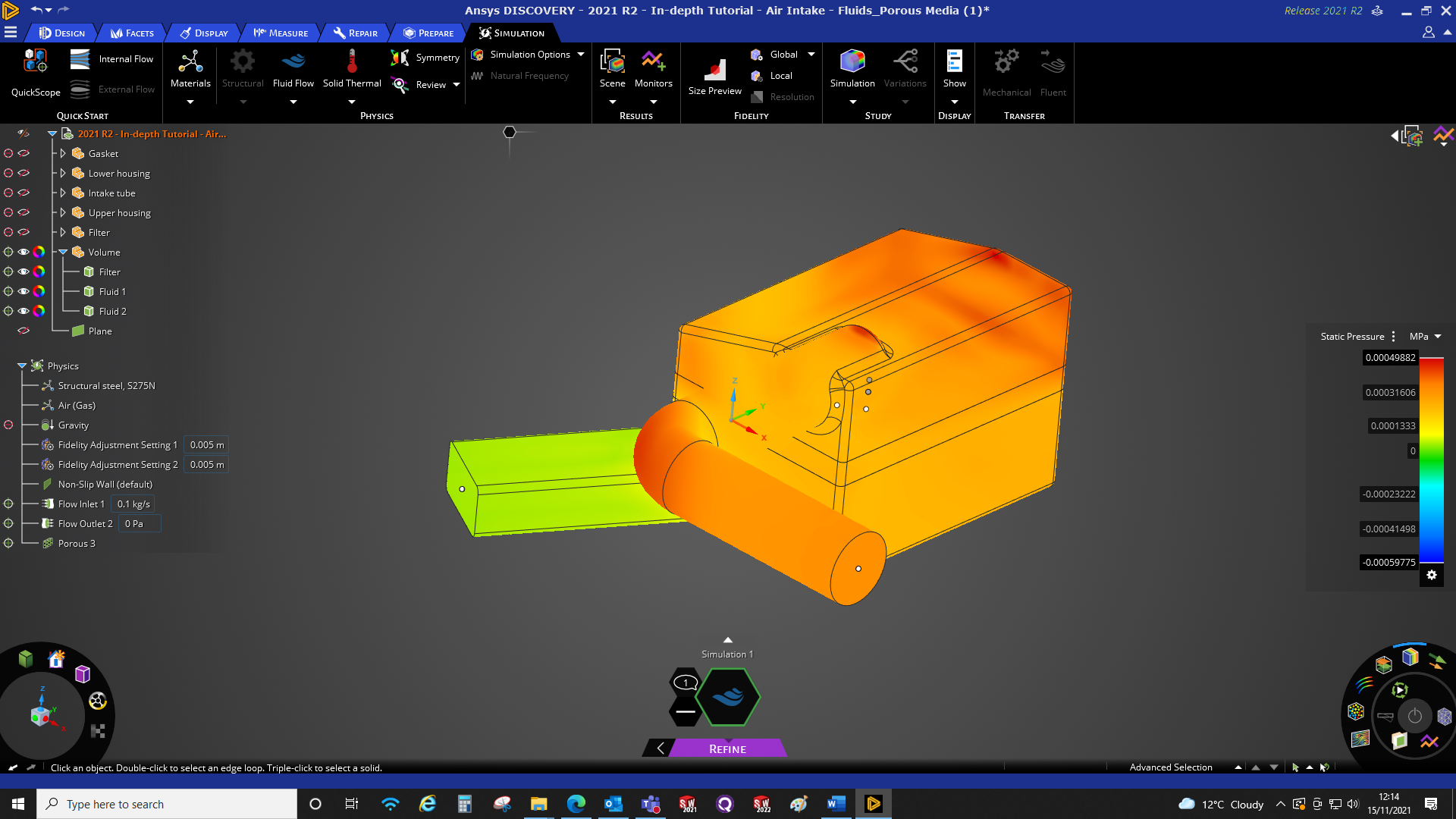Image resolution: width=1456 pixels, height=819 pixels.
Task: Click Size Preview fidelity icon
Action: click(x=715, y=70)
